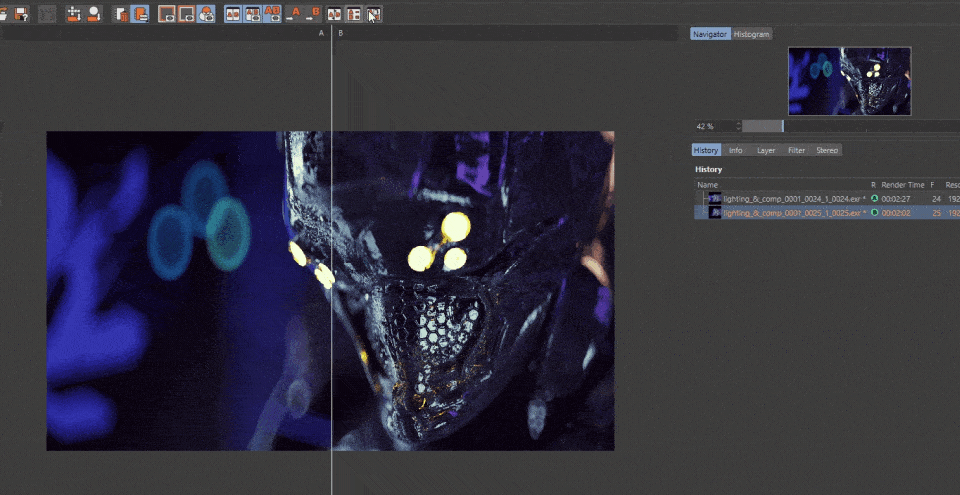Screen dimensions: 960x495
Task: Click the F column header
Action: click(x=932, y=184)
